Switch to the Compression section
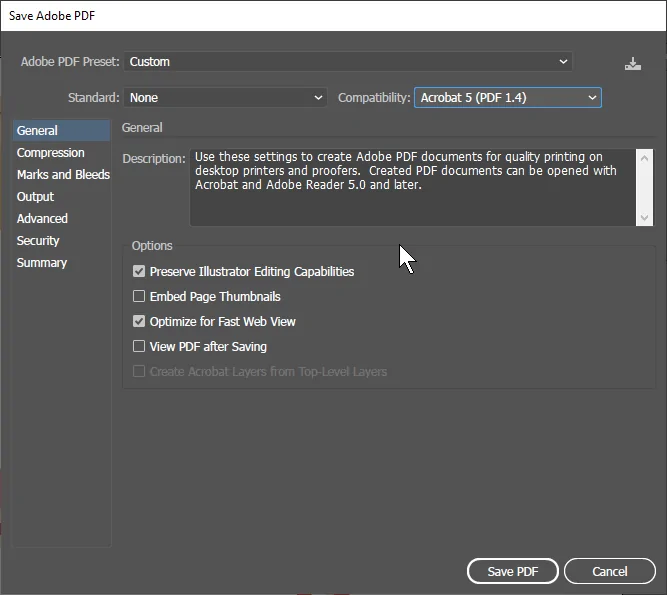The image size is (667, 595). (x=51, y=153)
